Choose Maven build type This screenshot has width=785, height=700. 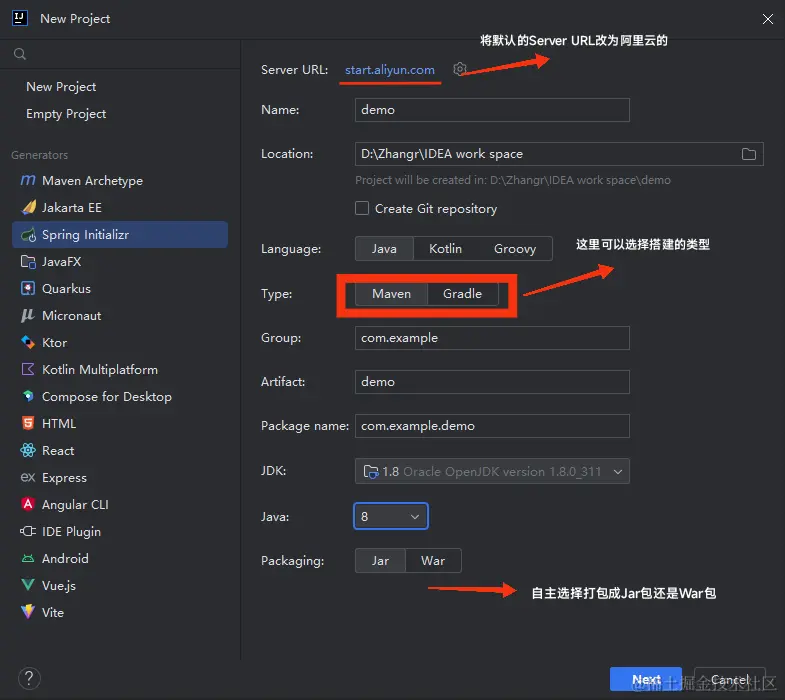pos(391,294)
